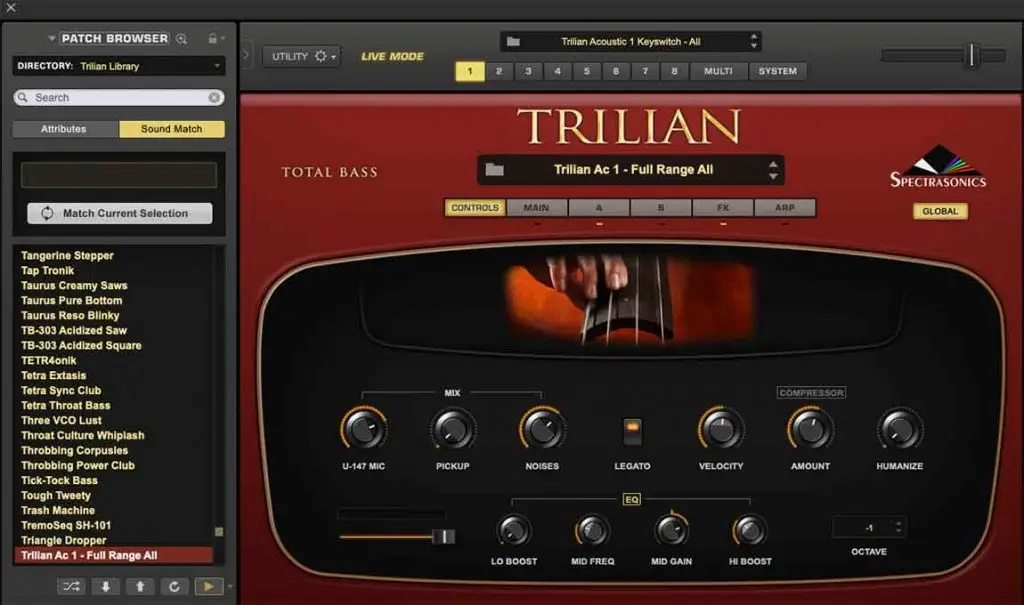1024x605 pixels.
Task: Open the folder icon next to Trilian Ac 1 patch name
Action: pyautogui.click(x=494, y=170)
